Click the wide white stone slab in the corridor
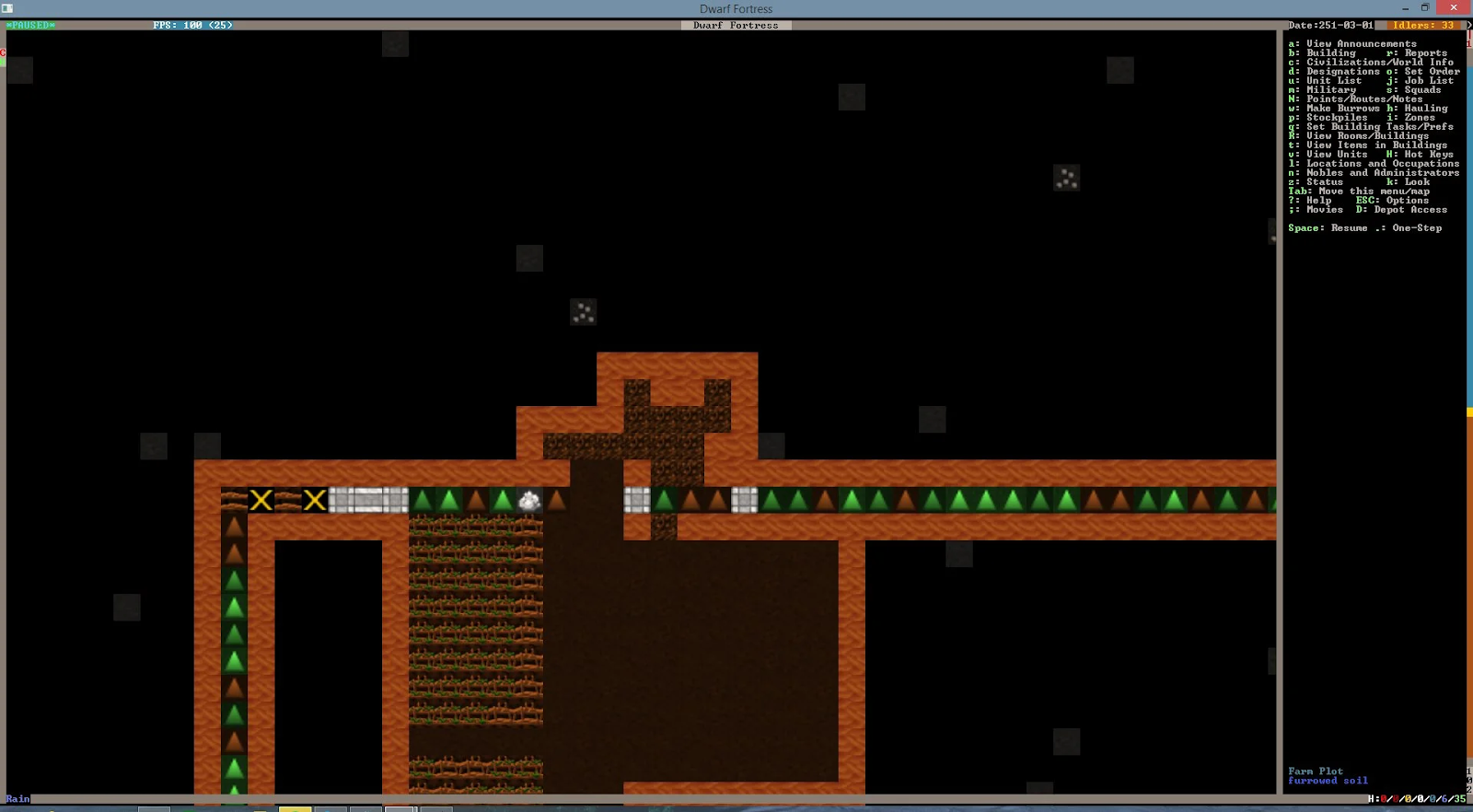1473x812 pixels. pos(368,501)
